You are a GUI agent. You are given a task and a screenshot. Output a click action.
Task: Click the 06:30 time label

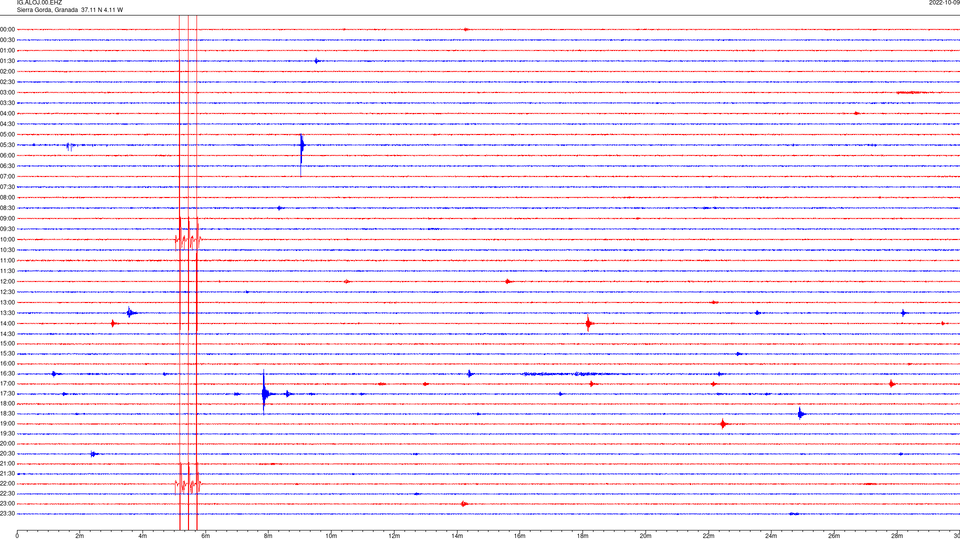point(8,166)
